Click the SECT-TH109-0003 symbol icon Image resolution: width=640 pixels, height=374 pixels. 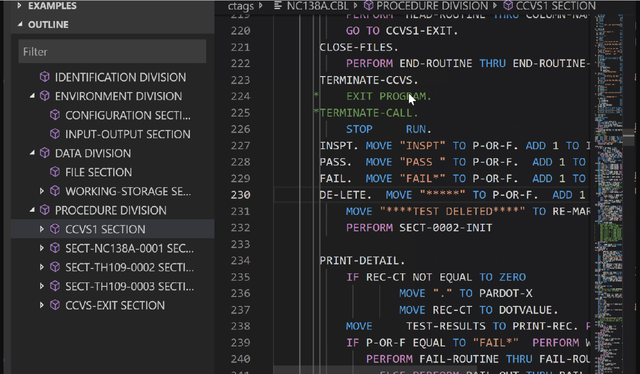tap(55, 286)
